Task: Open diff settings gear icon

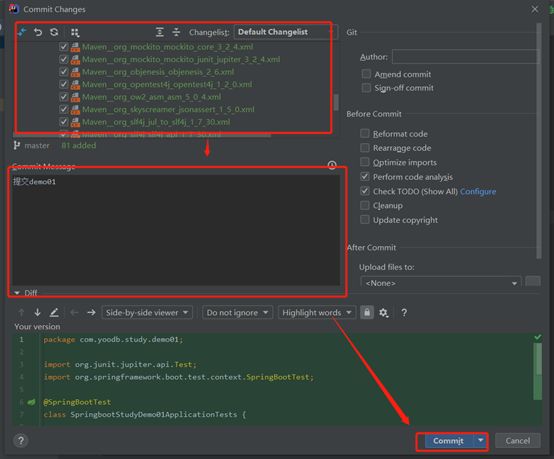Action: [x=384, y=313]
